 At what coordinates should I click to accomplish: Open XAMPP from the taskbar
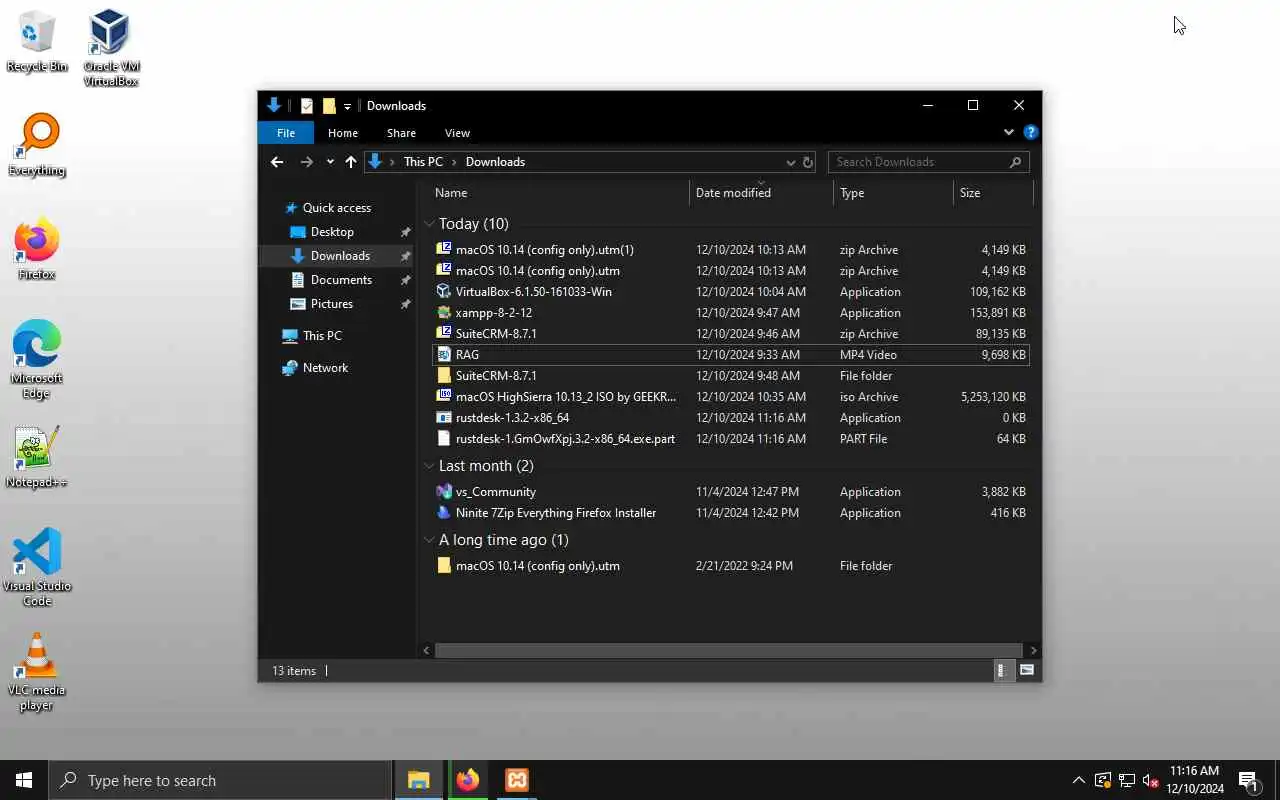pyautogui.click(x=517, y=780)
